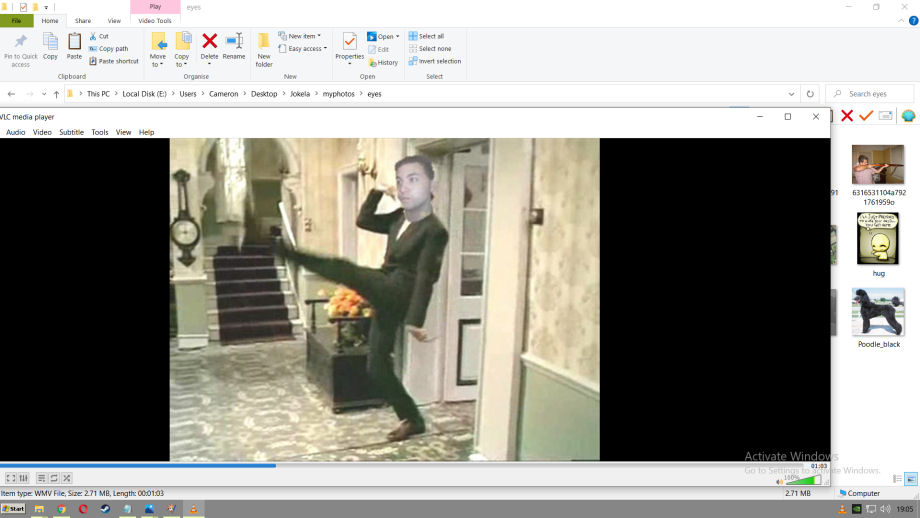The height and width of the screenshot is (518, 920).
Task: Refresh the eyes folder address bar
Action: tap(810, 94)
